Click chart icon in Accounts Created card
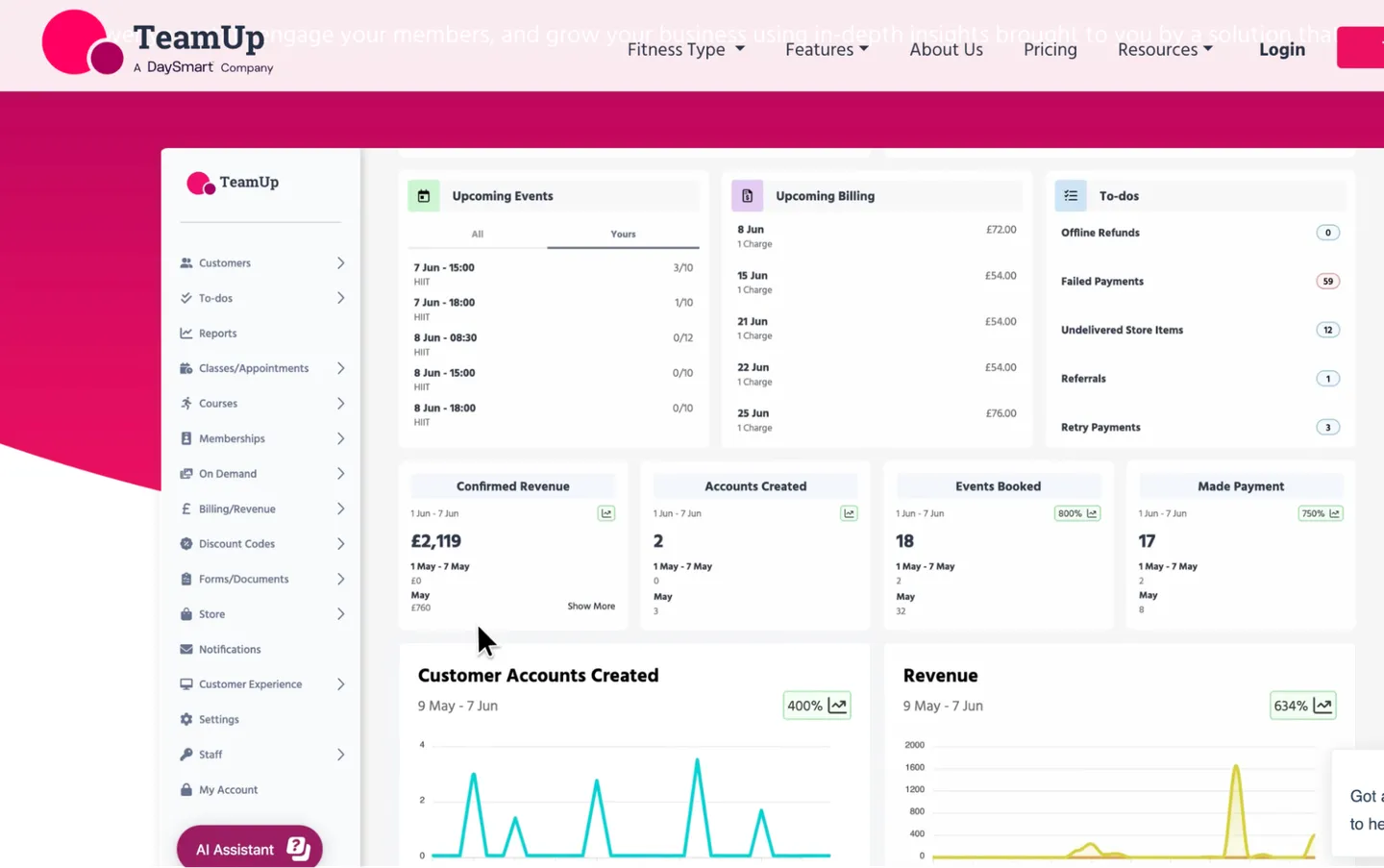Image resolution: width=1384 pixels, height=868 pixels. click(x=849, y=513)
